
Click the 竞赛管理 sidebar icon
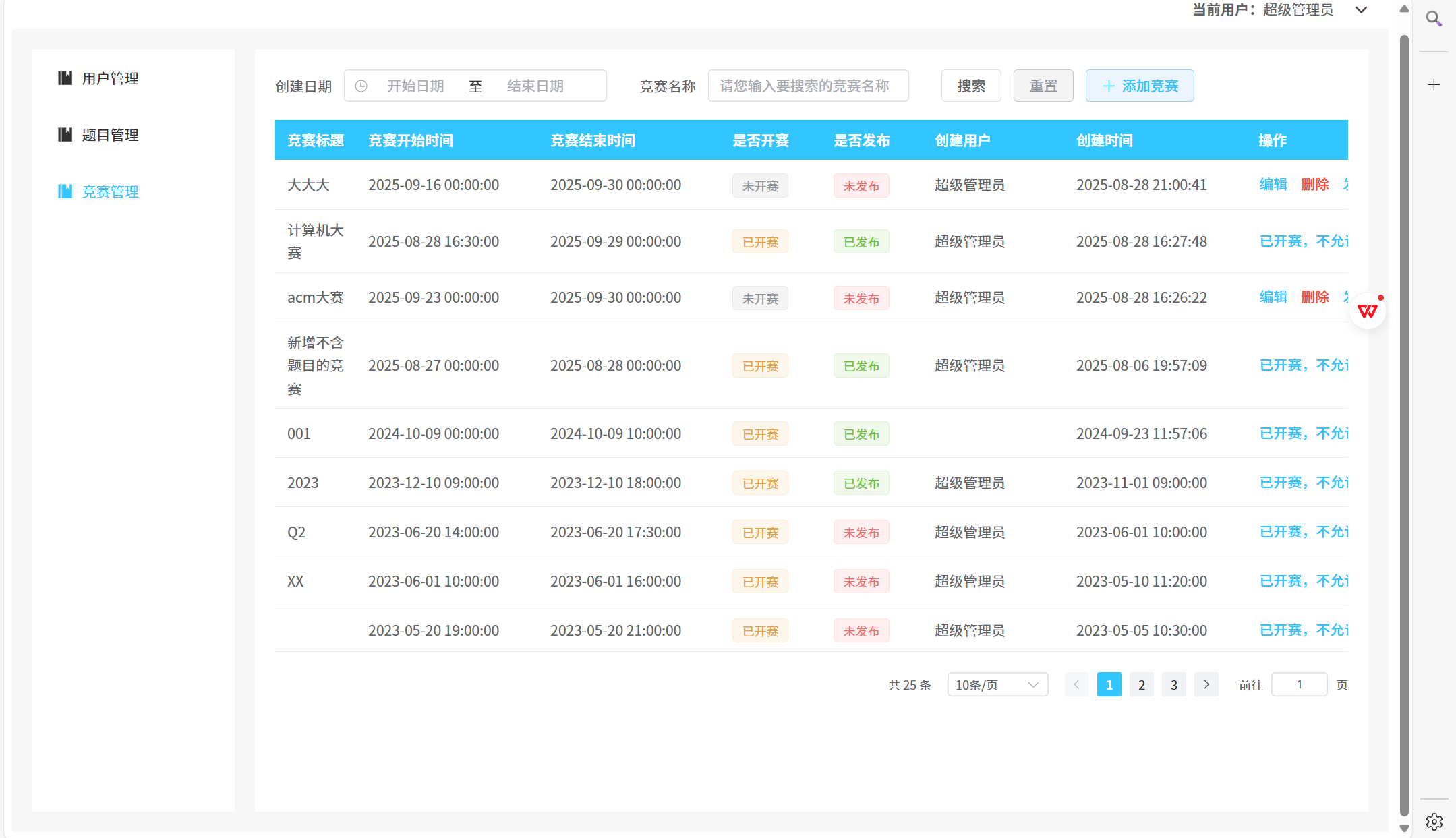click(x=65, y=191)
